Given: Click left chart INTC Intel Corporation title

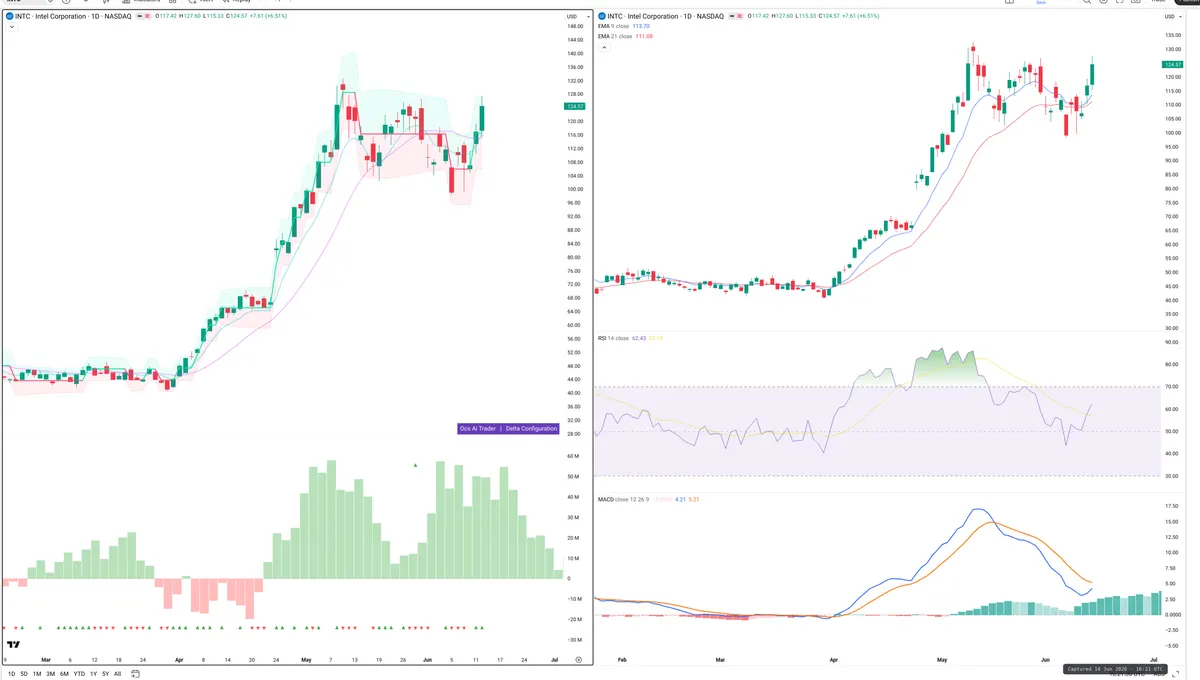Looking at the screenshot, I should [73, 16].
